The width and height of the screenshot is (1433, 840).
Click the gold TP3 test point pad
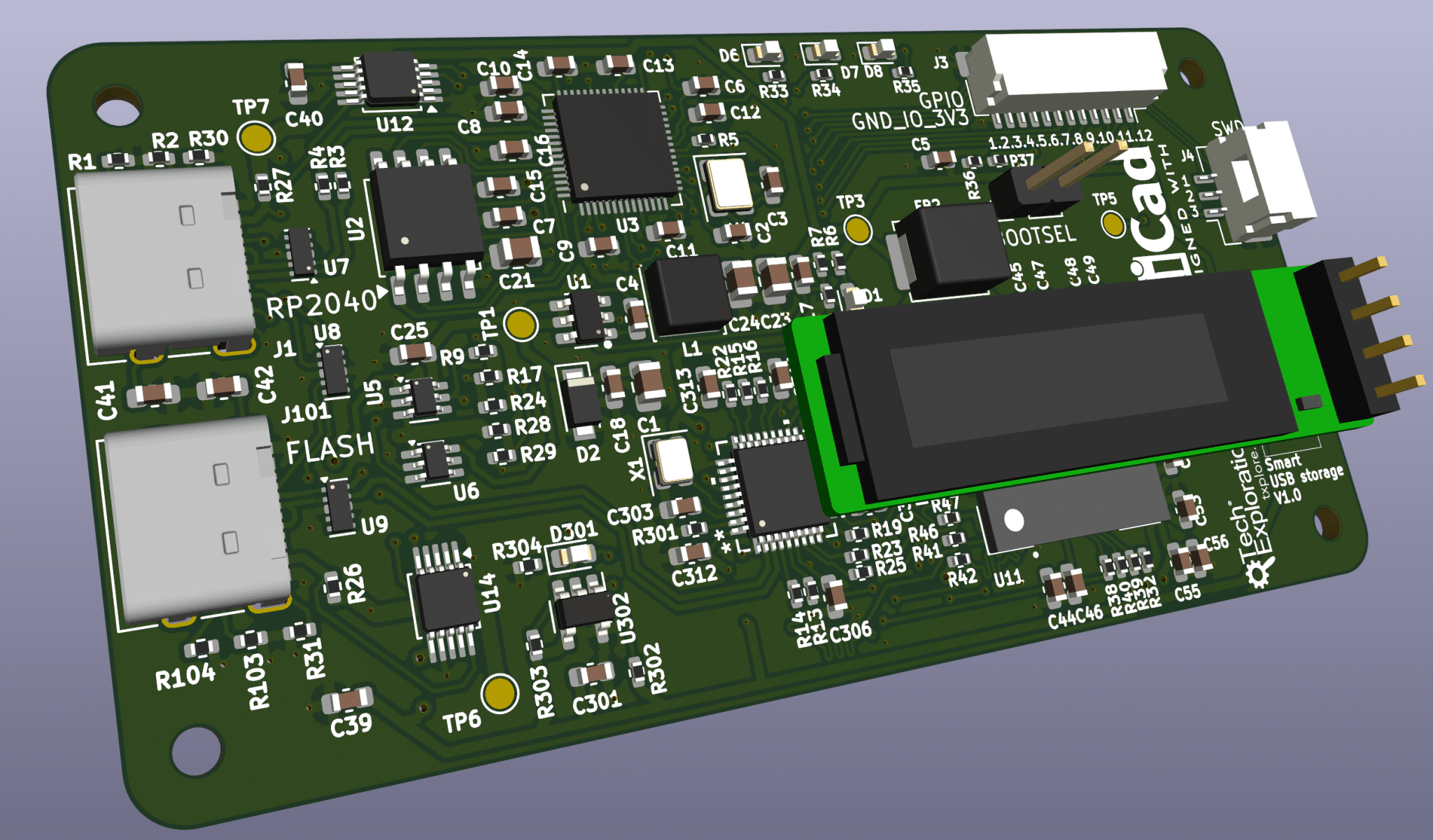858,229
